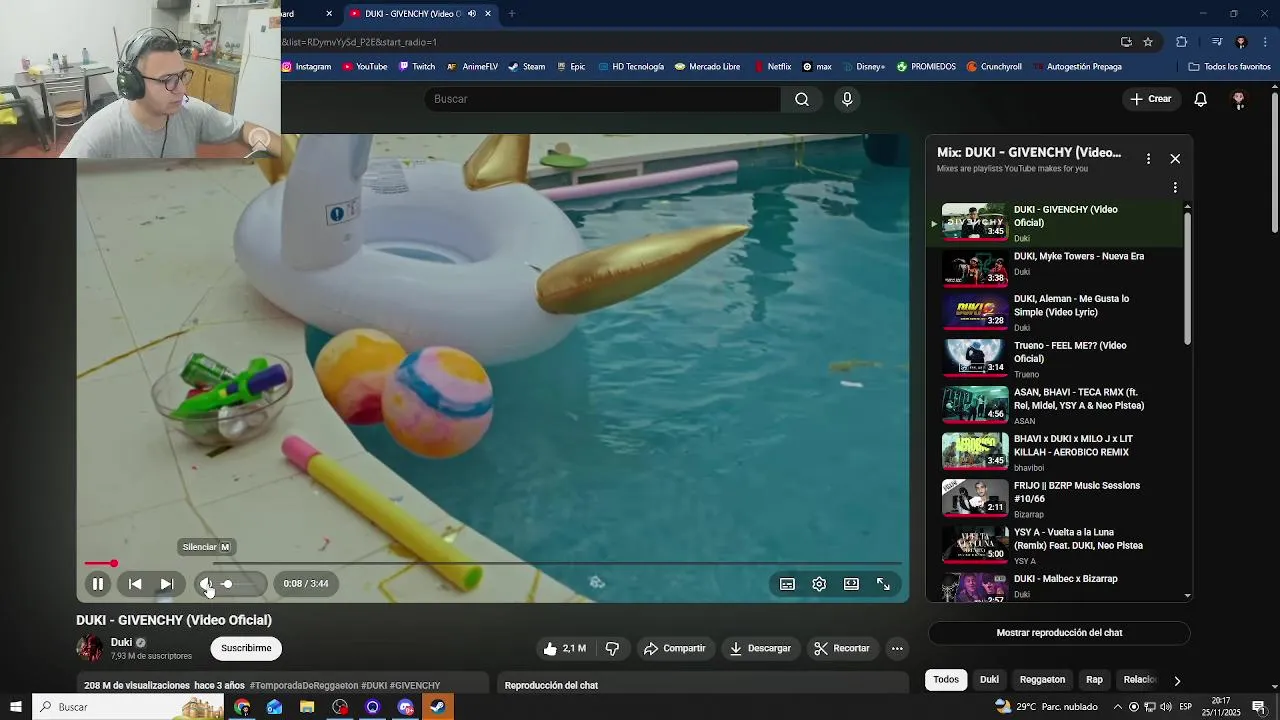
Task: Switch to the DUKI - GIVENCHY tab
Action: [x=420, y=14]
